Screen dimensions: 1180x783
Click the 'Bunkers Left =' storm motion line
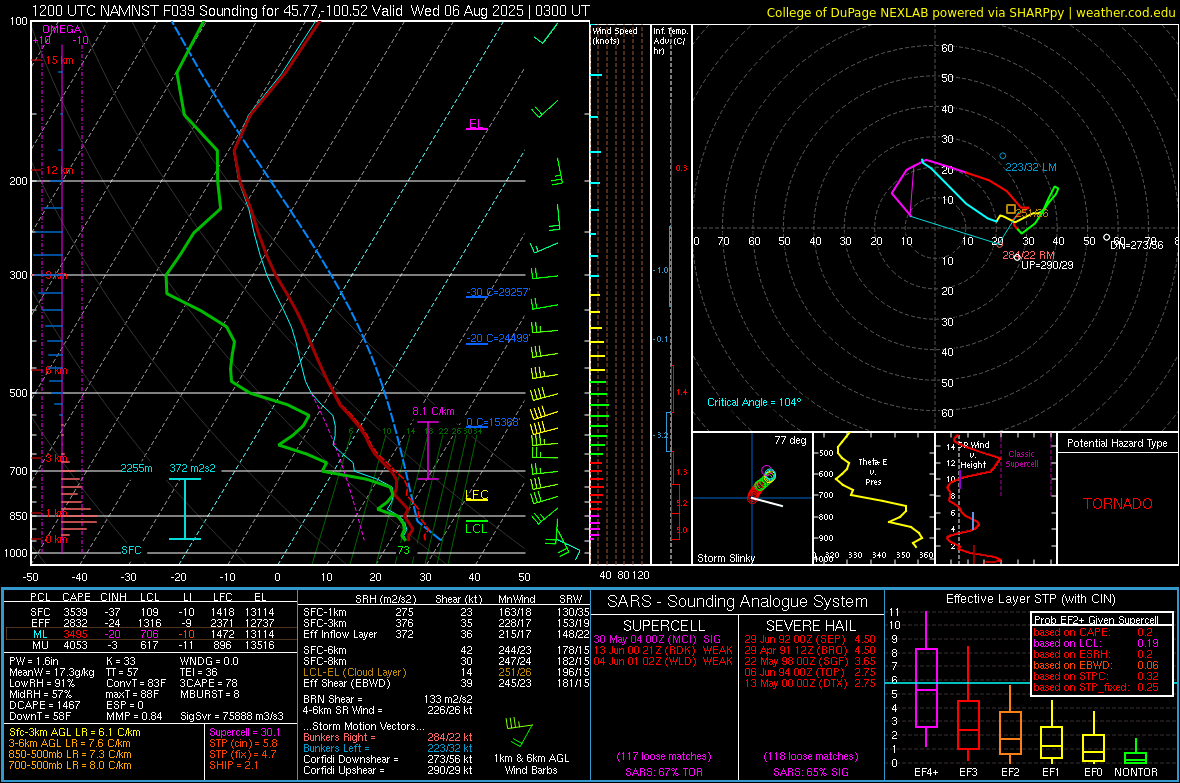(388, 748)
